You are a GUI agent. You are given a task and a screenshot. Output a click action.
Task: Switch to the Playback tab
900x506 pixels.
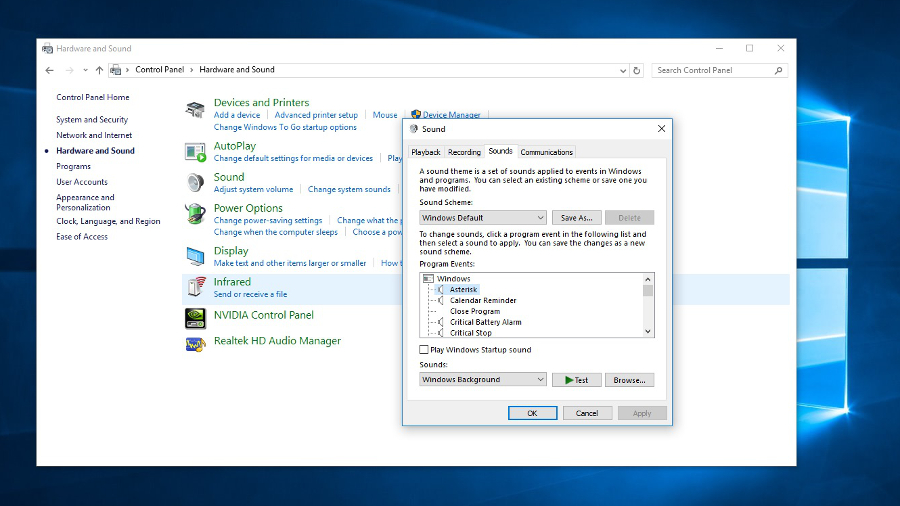click(426, 152)
